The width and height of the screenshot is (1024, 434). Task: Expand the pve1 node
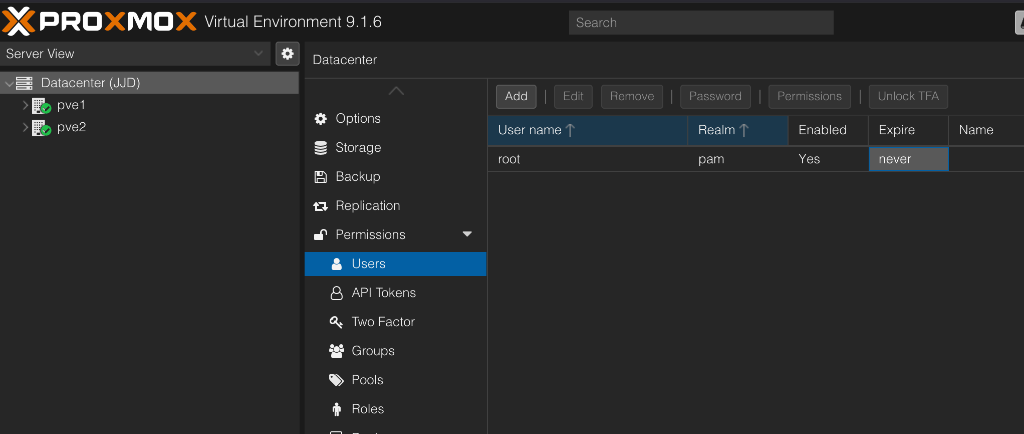pos(25,105)
